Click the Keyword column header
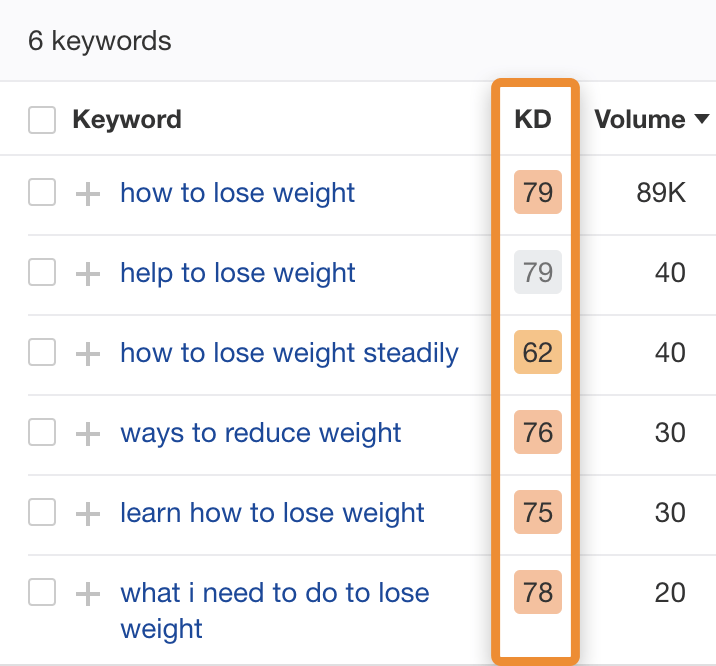Screen dimensions: 716x666 pos(126,120)
